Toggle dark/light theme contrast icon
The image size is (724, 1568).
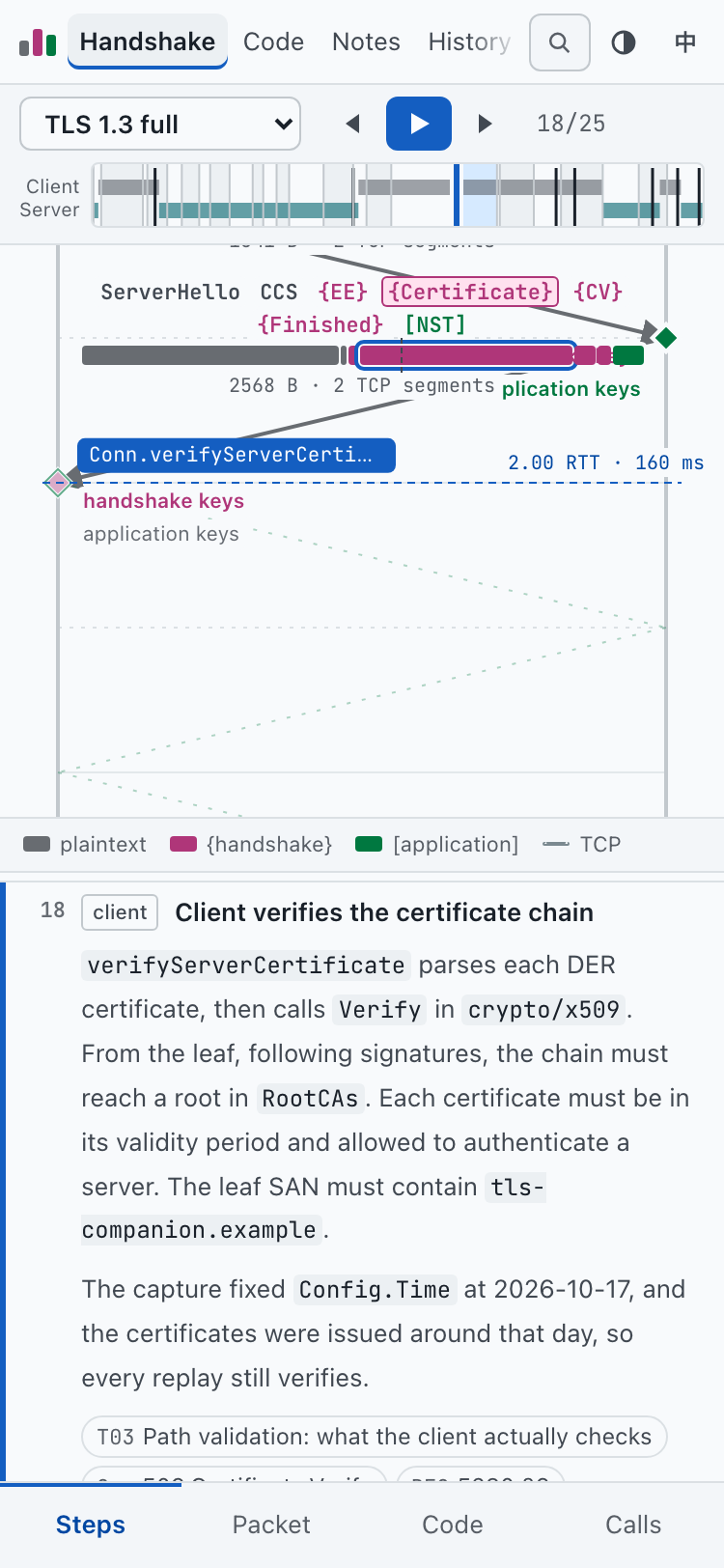[624, 42]
